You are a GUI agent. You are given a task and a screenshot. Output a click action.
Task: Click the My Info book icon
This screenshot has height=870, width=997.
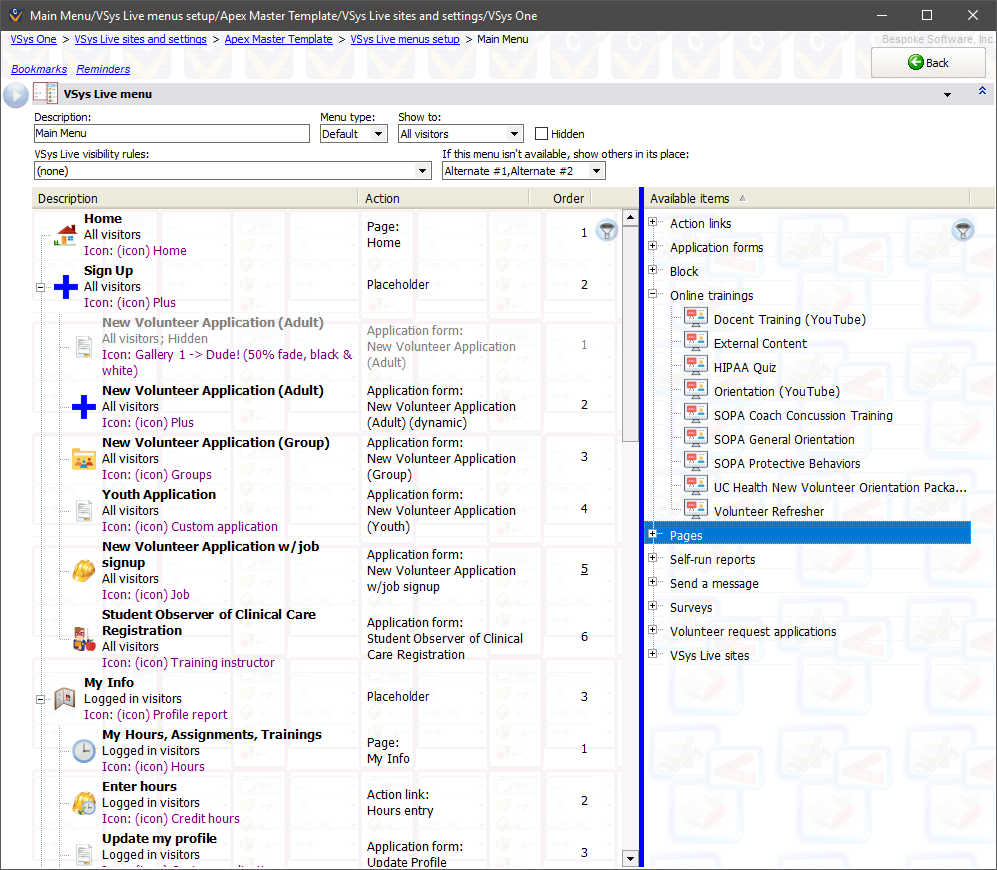(66, 699)
